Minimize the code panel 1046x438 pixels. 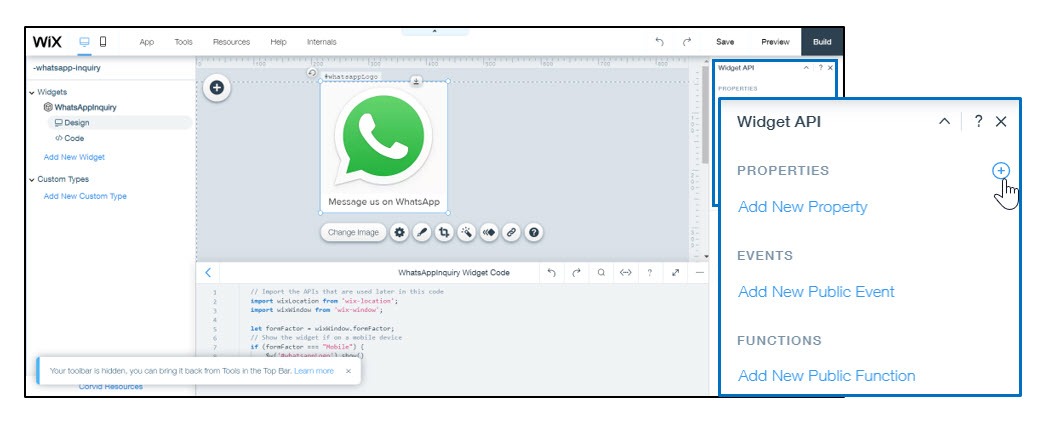click(699, 272)
